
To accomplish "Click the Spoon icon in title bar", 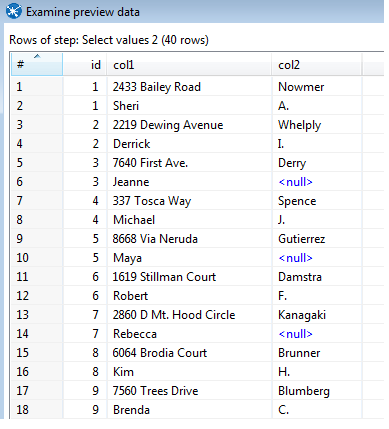I will point(14,12).
